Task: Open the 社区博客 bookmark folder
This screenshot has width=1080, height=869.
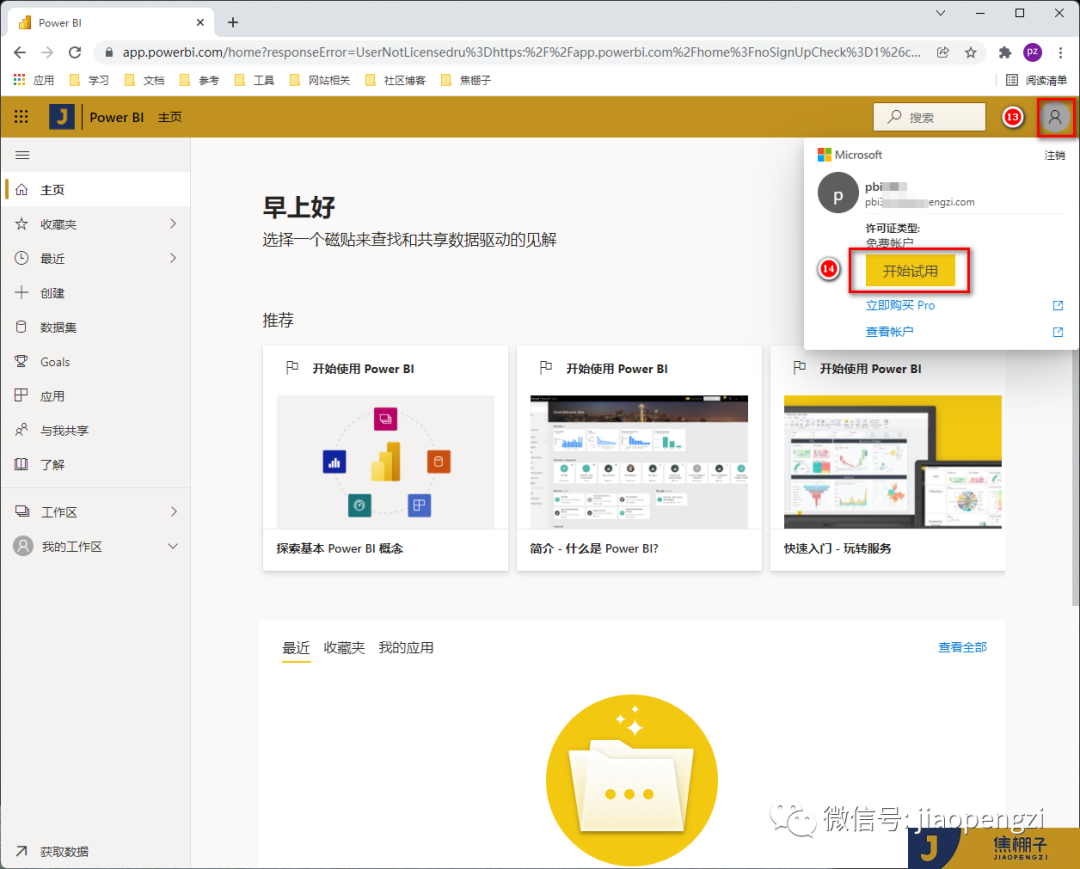Action: (x=396, y=80)
